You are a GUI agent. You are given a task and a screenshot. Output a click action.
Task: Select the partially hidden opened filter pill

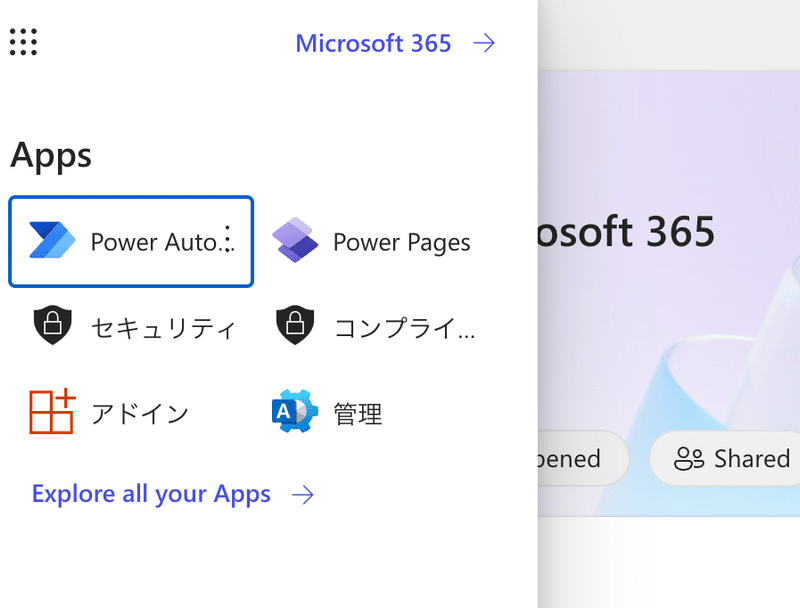(583, 458)
